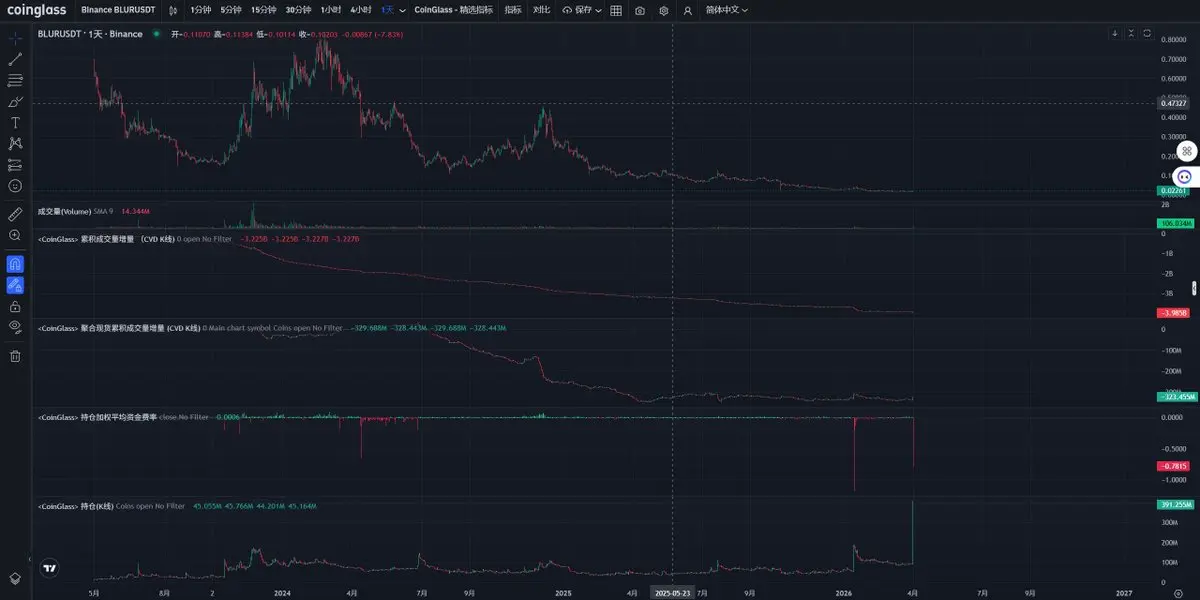1200x600 pixels.
Task: Open Binance BLURUSDT symbol search
Action: [118, 10]
